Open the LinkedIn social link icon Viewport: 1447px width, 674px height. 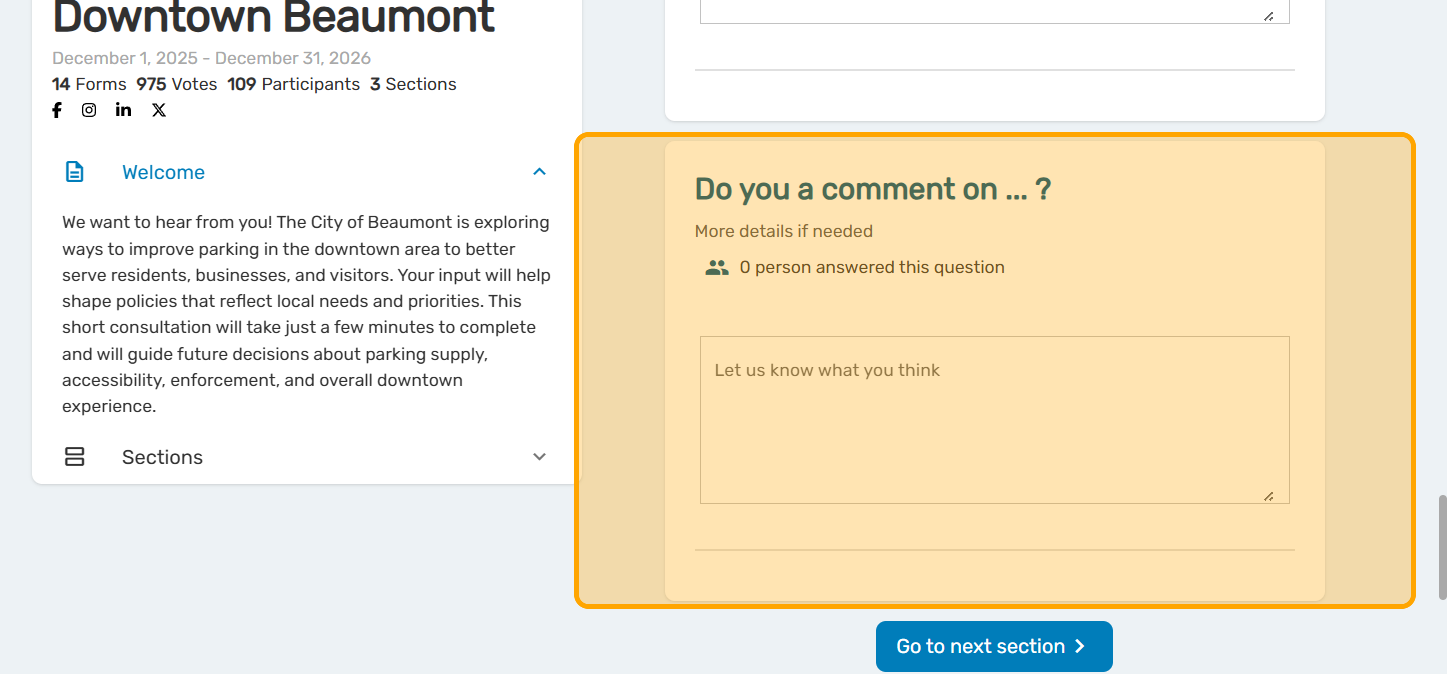point(123,110)
